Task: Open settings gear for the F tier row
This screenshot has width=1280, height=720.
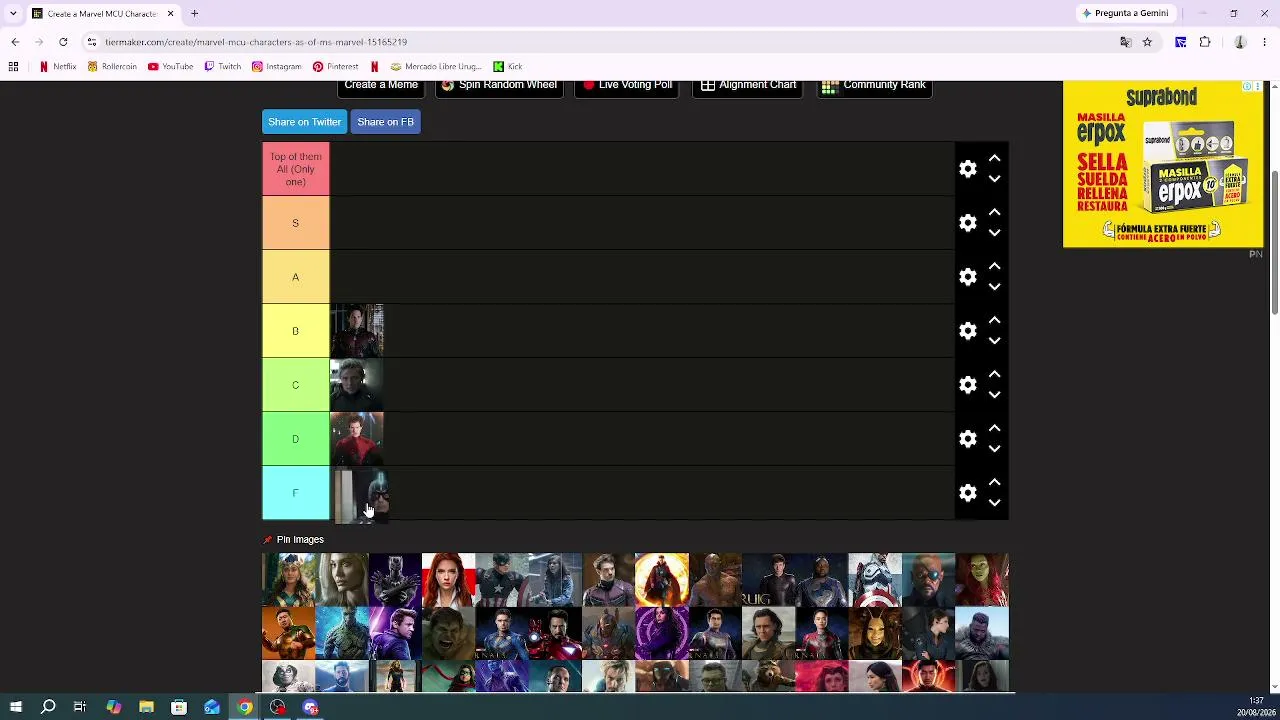Action: pyautogui.click(x=967, y=493)
